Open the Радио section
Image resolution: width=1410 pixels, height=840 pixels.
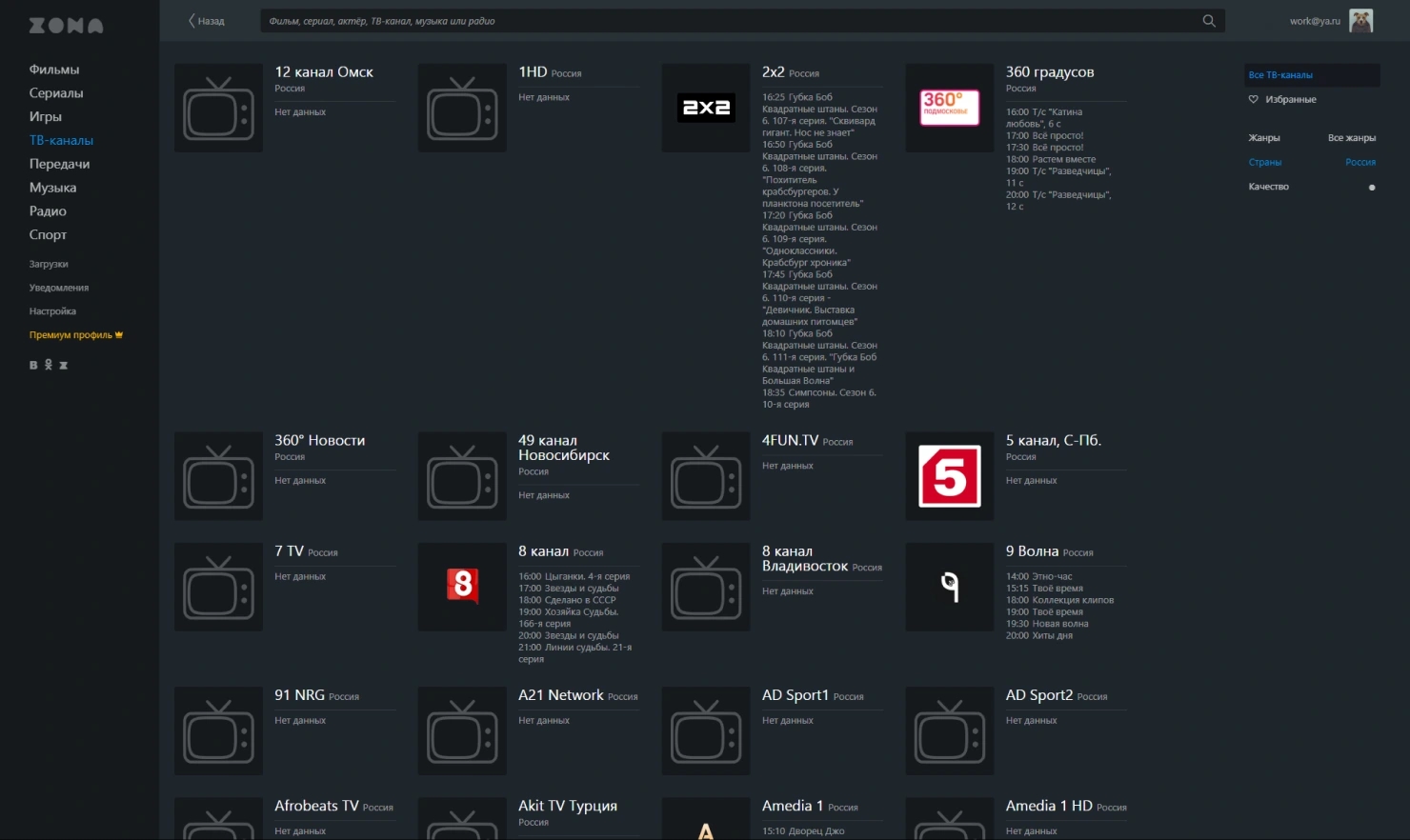48,211
